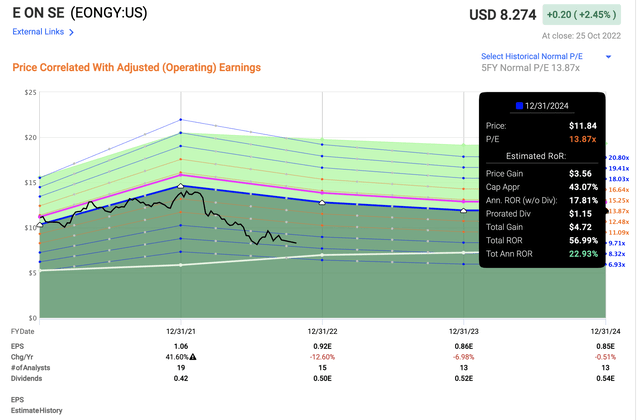Click the Price Correlated With Adjusted Earnings heading
Viewport: 640px width, 420px height.
tap(136, 67)
